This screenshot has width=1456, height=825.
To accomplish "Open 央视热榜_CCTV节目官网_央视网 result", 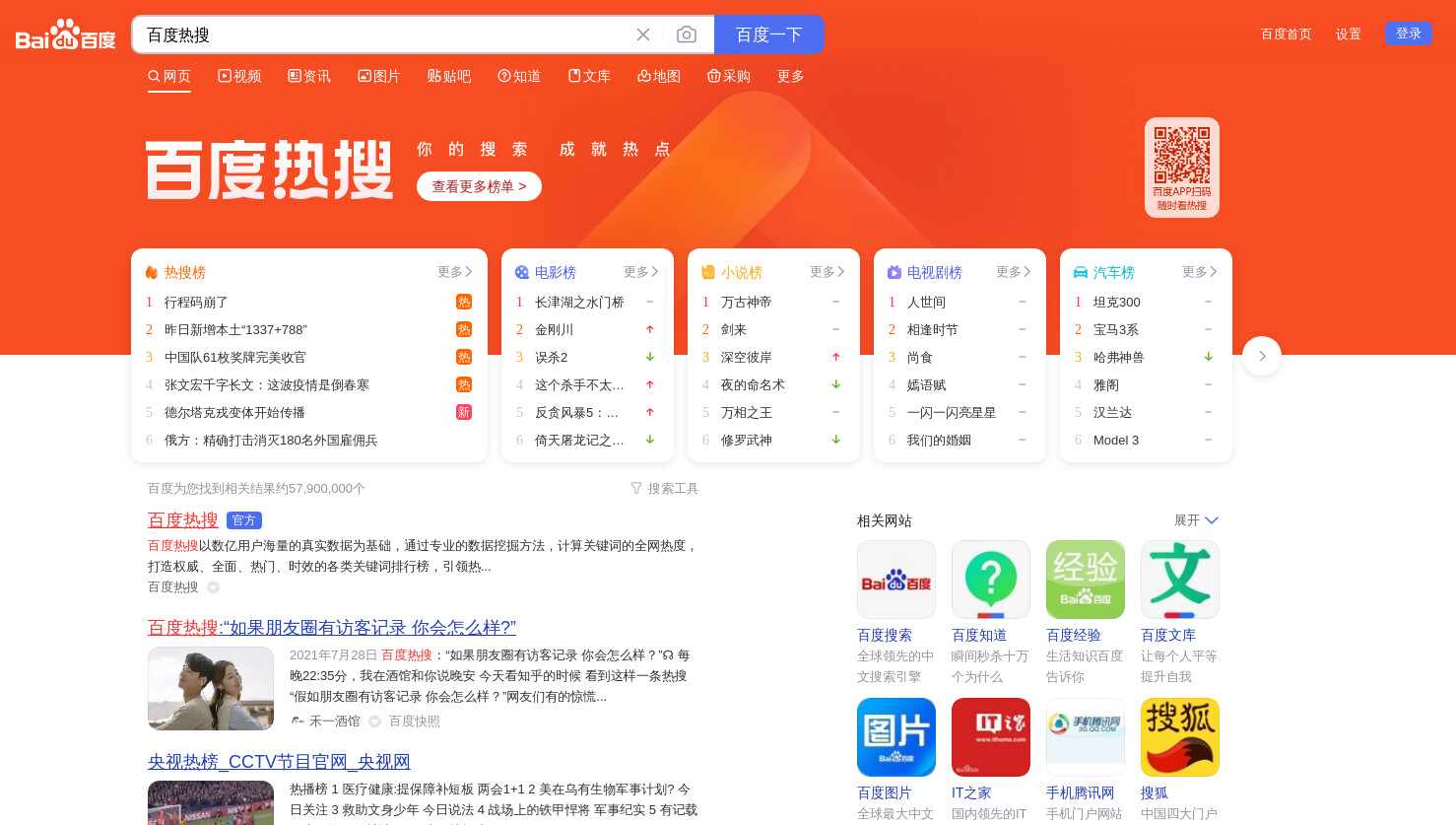I will point(279,761).
